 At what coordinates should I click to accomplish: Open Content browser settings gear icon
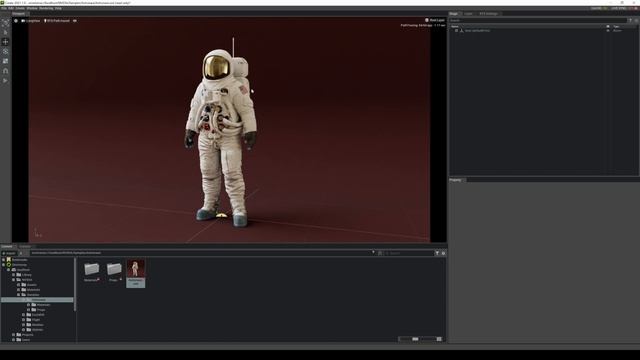pos(443,253)
